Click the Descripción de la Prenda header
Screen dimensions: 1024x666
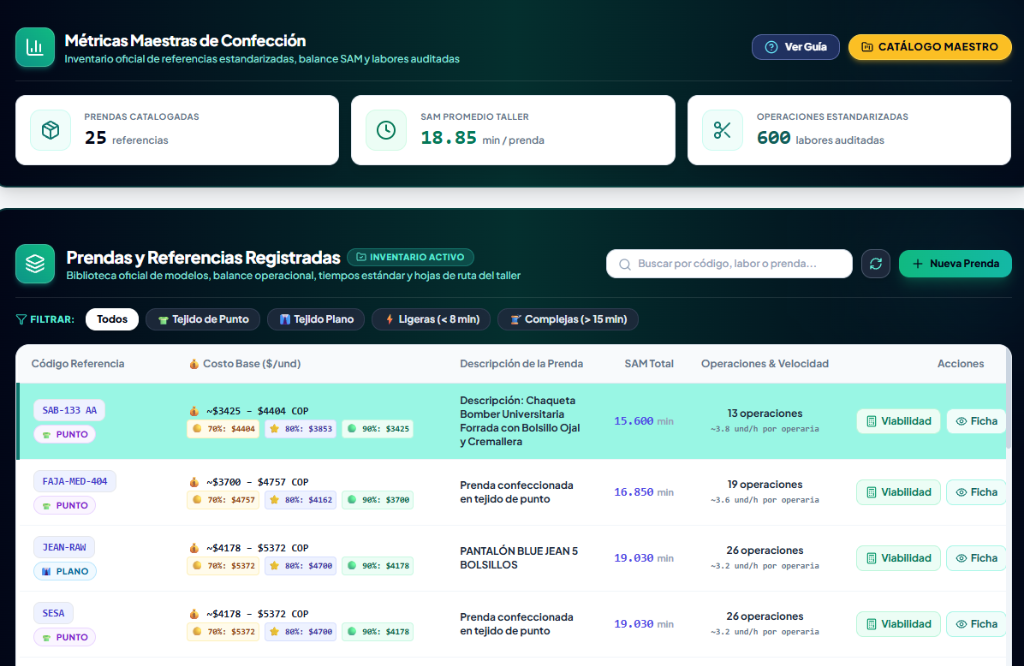click(x=521, y=364)
